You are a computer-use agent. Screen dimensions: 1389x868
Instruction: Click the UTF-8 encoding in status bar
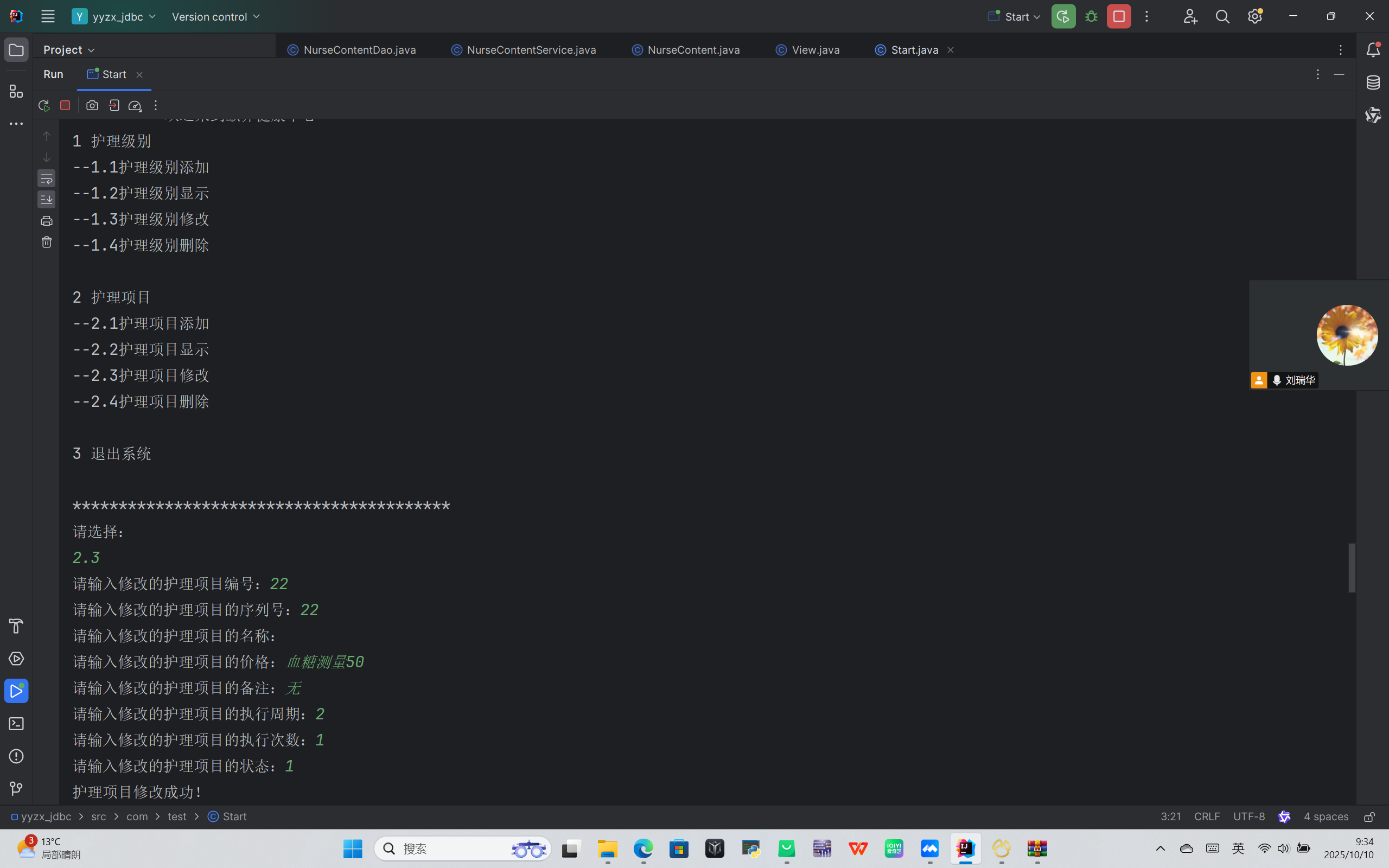coord(1248,817)
